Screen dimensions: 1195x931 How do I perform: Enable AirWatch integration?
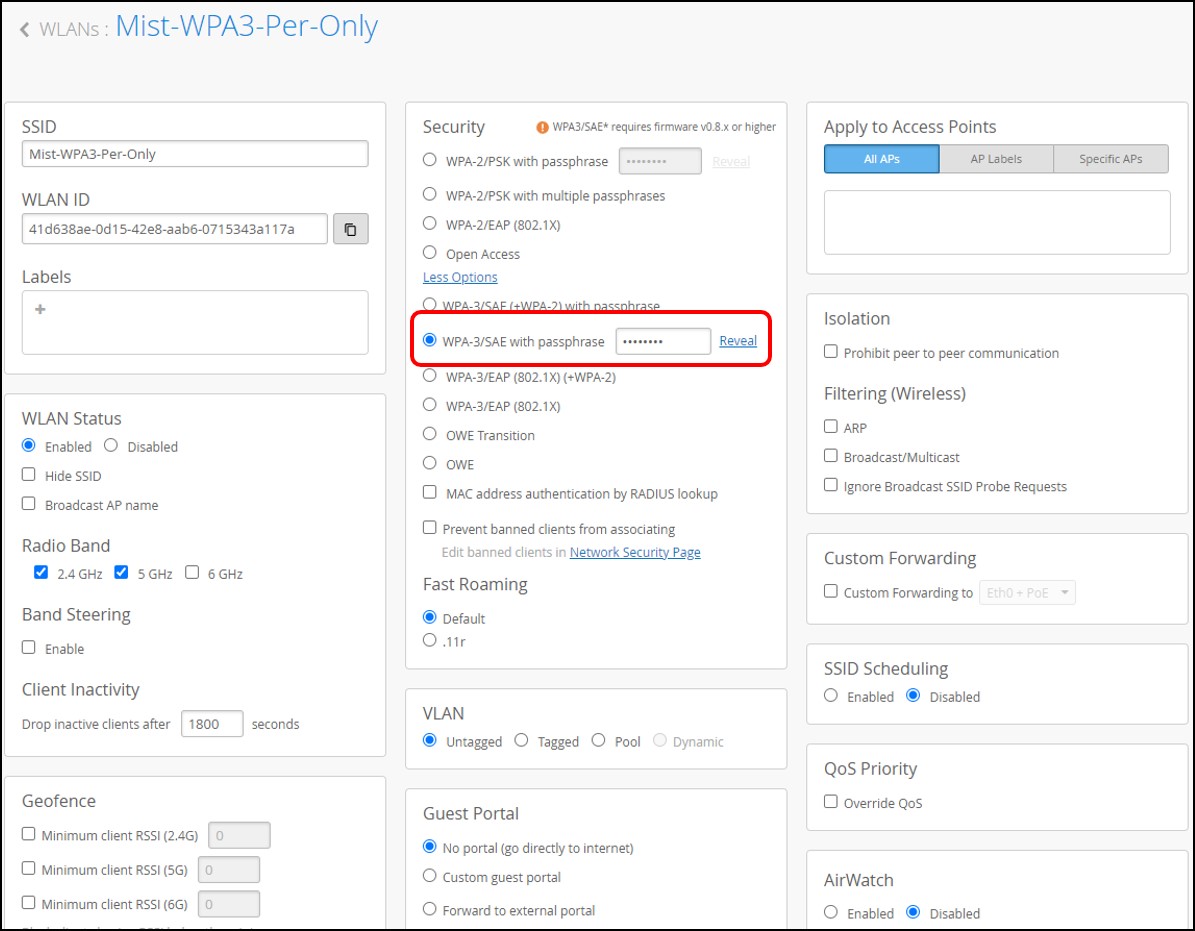click(x=831, y=913)
